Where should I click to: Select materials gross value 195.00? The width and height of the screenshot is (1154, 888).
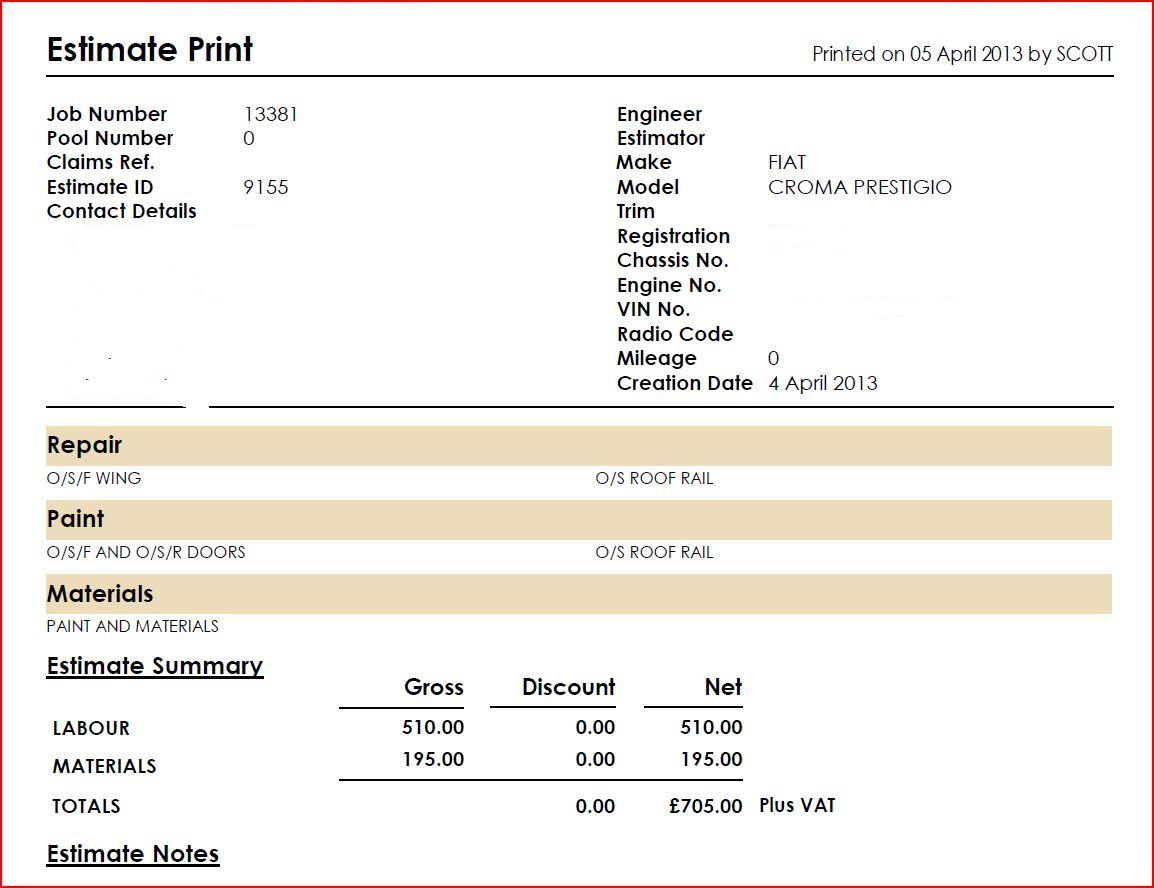(433, 759)
